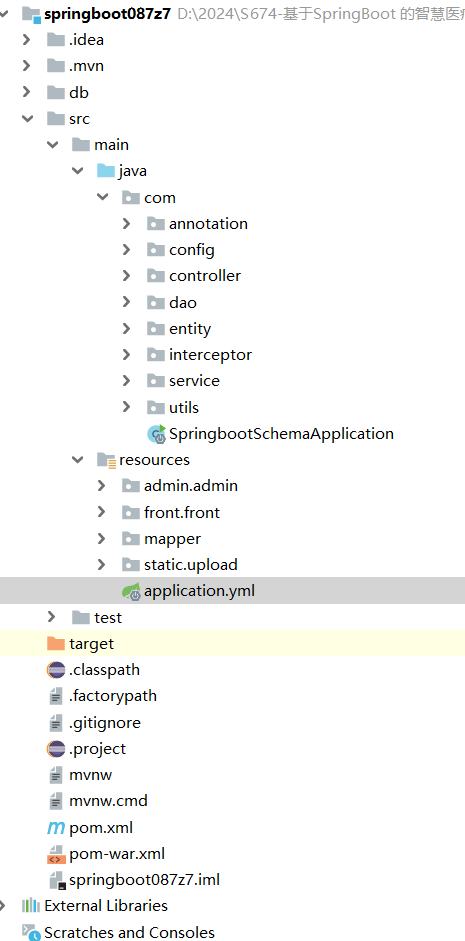Viewport: 465px width, 941px height.
Task: Click the annotation package icon
Action: pos(155,224)
